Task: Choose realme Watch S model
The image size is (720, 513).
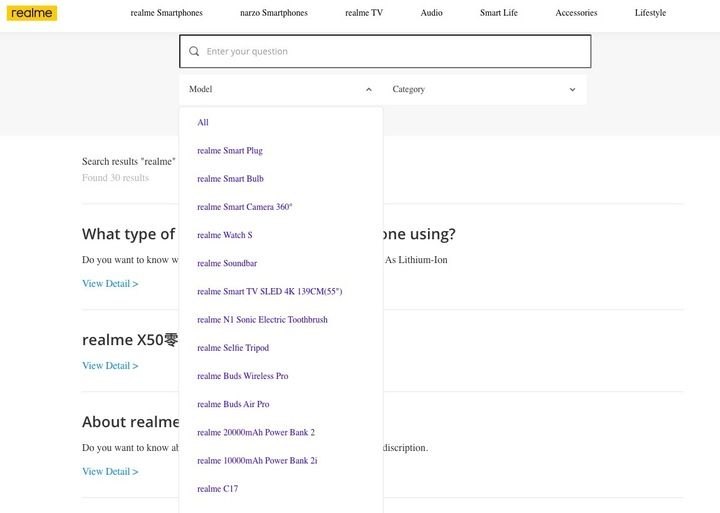Action: [225, 235]
